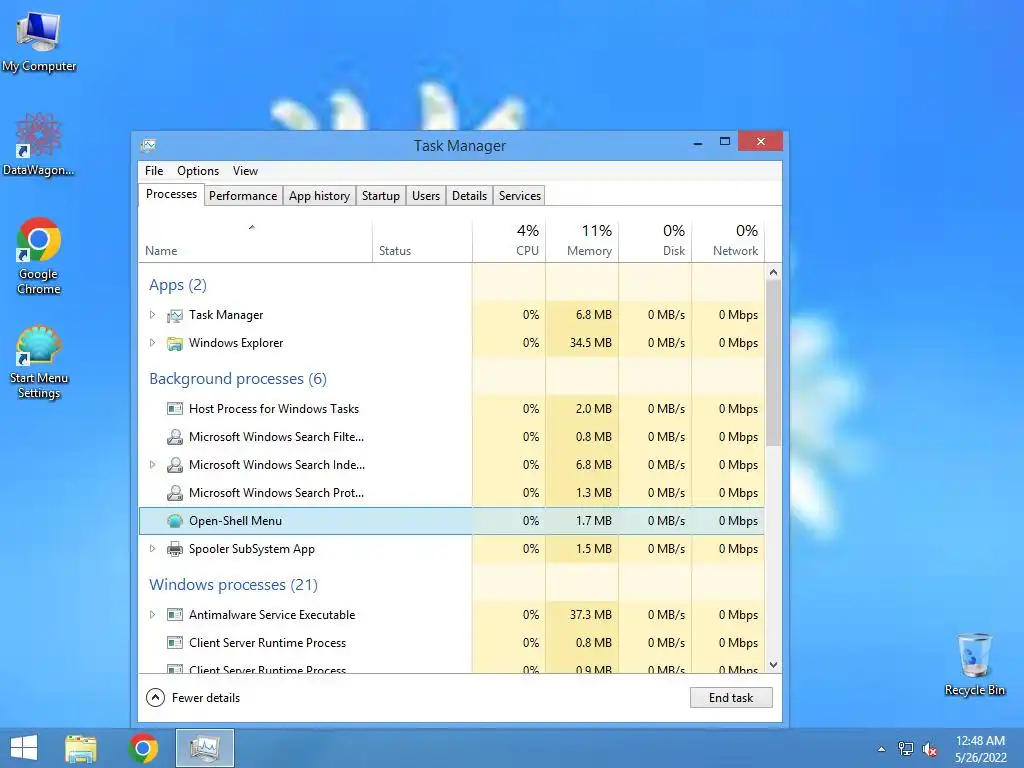The width and height of the screenshot is (1024, 768).
Task: Click the scrollbar down arrow
Action: (x=773, y=665)
